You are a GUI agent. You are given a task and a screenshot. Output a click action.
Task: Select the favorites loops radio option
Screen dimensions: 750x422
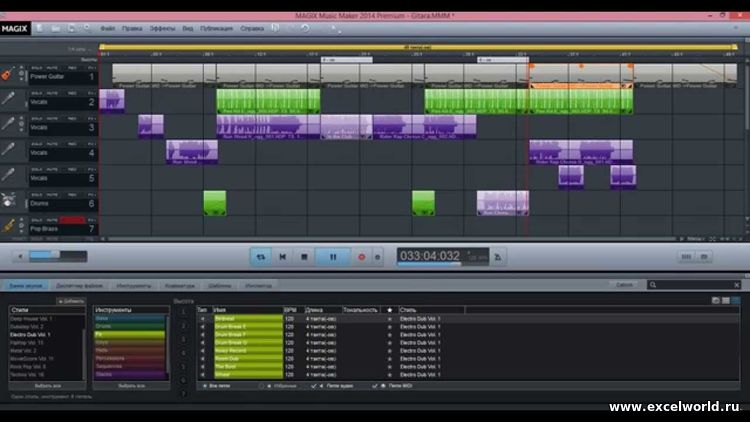click(x=262, y=386)
